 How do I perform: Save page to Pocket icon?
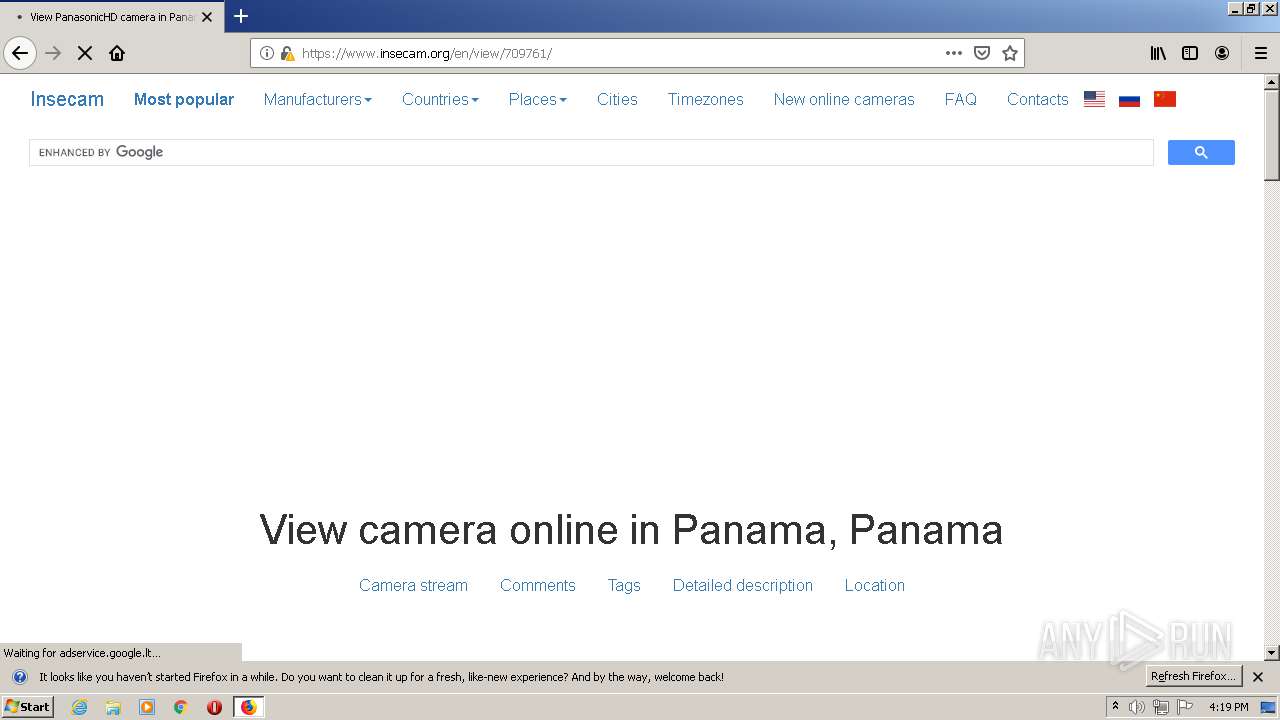(x=982, y=53)
